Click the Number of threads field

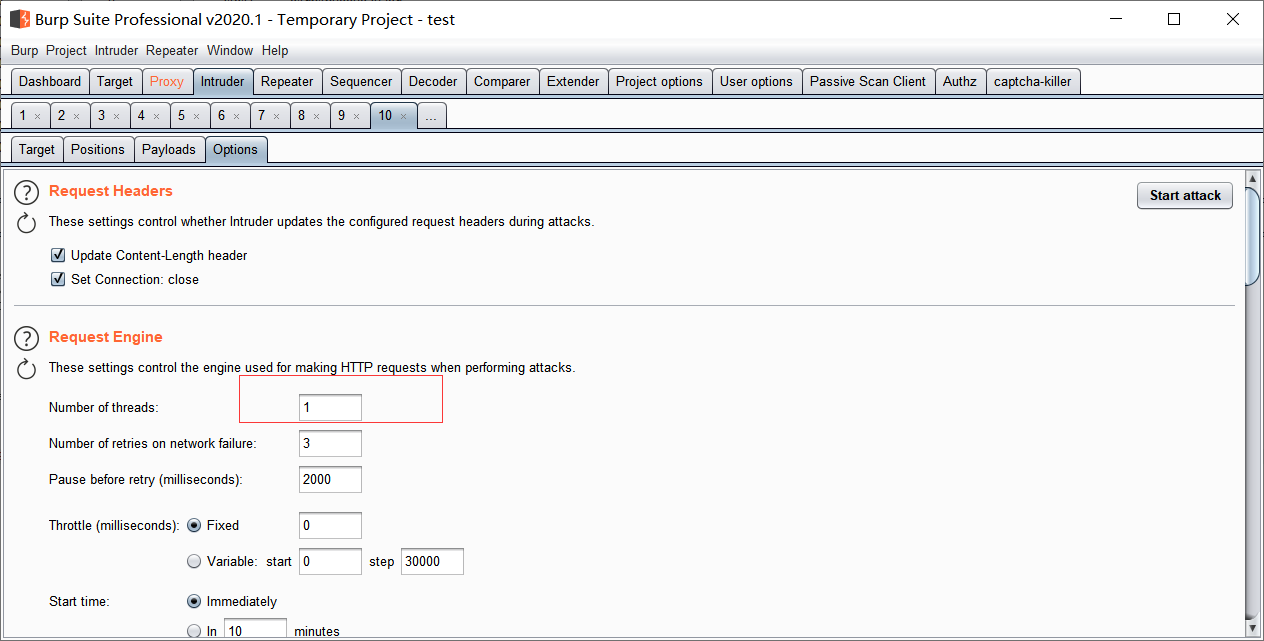(330, 408)
